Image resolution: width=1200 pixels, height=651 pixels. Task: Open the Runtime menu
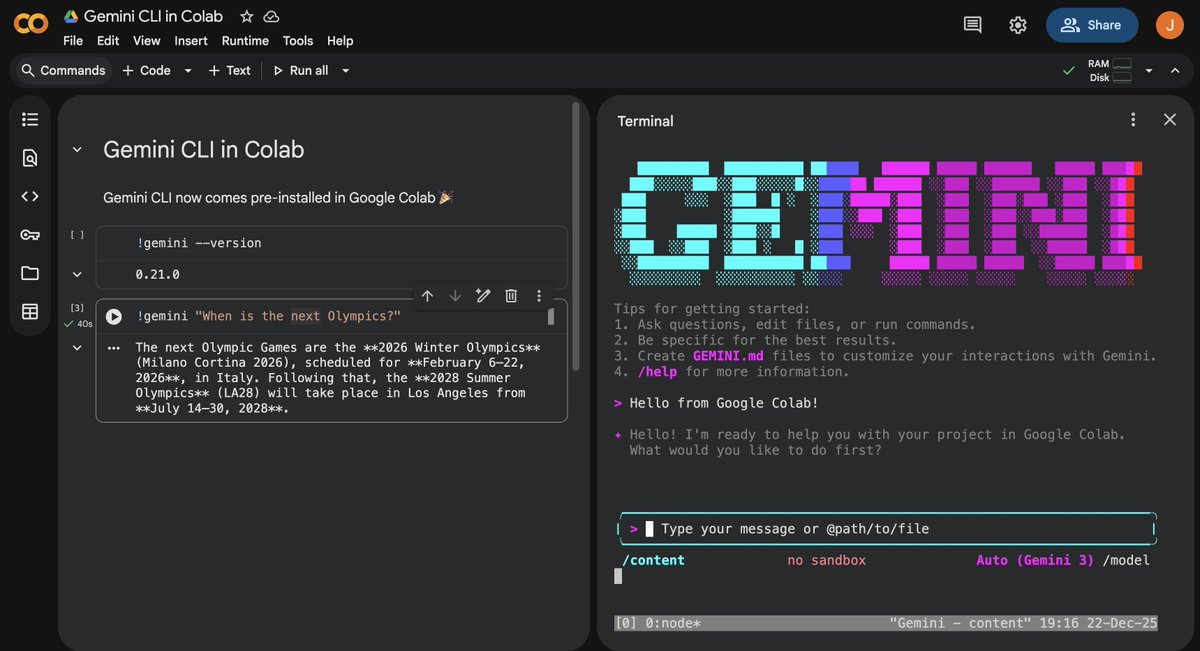[245, 41]
